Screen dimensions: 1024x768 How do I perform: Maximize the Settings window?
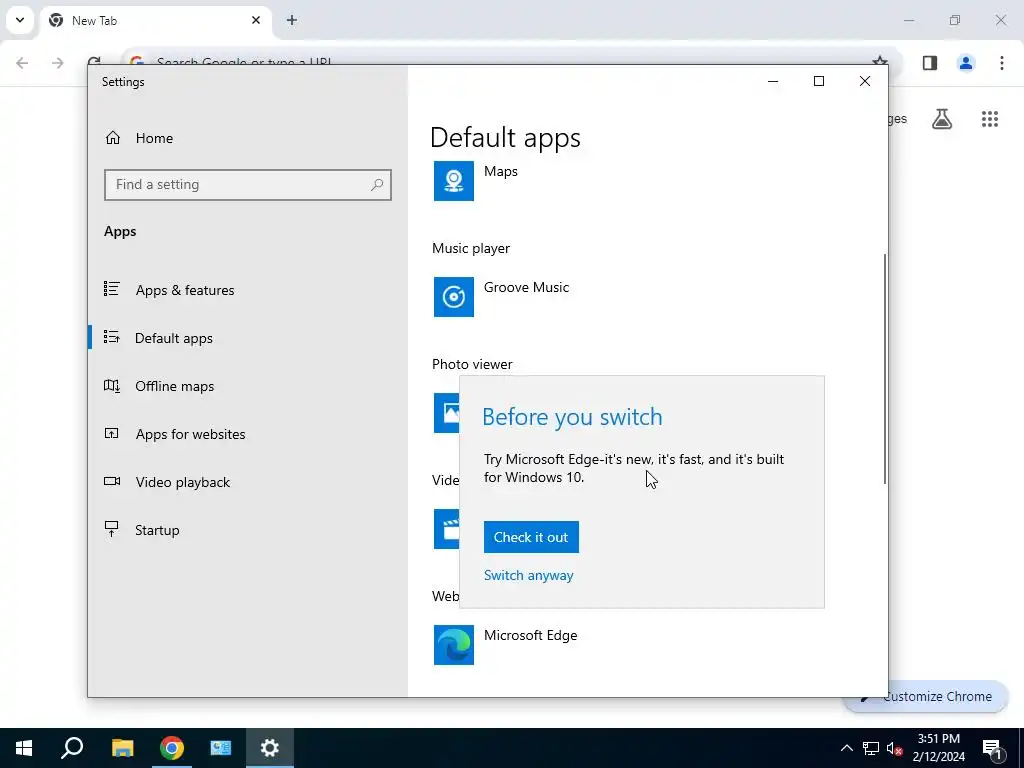pyautogui.click(x=819, y=81)
